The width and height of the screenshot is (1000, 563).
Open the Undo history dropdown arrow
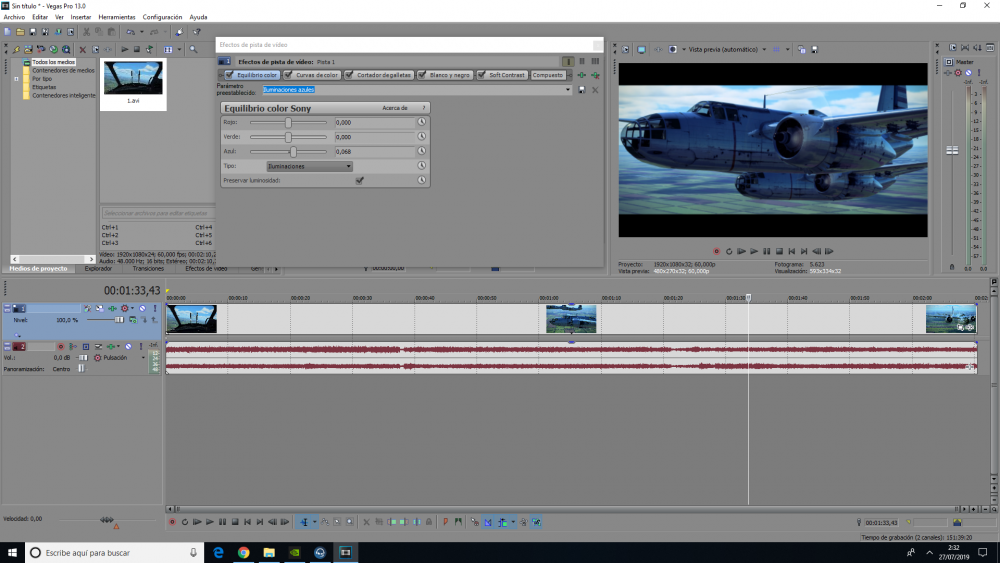coord(142,32)
